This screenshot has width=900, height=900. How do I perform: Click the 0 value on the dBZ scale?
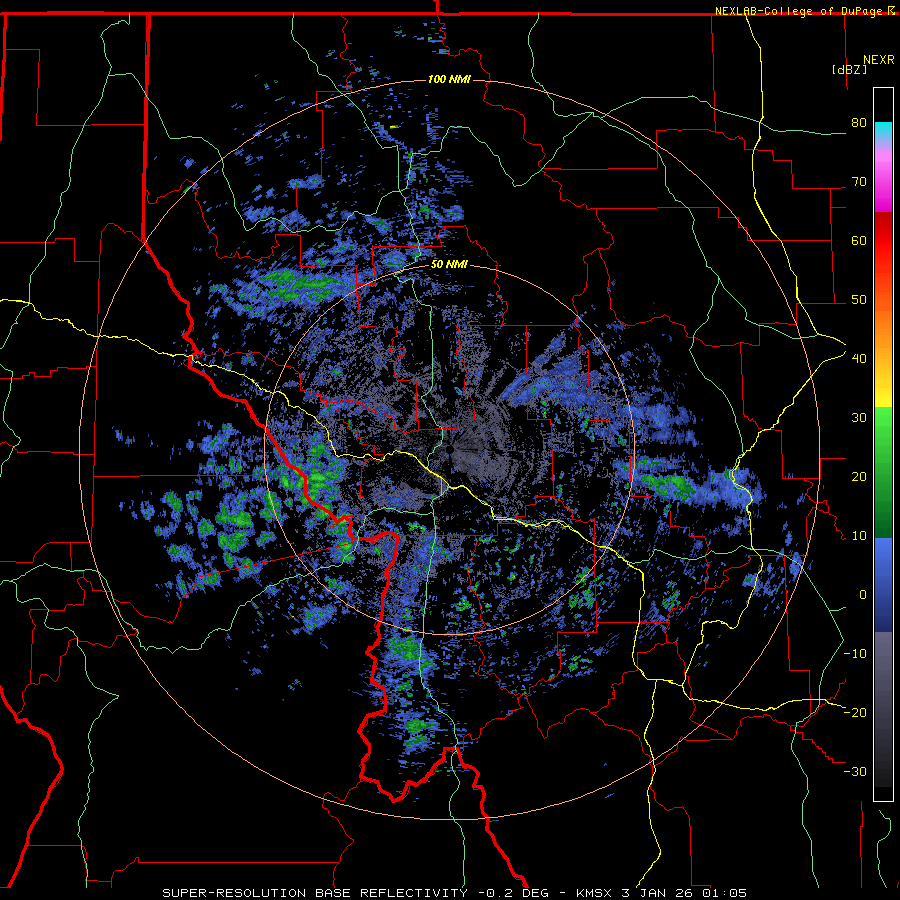(863, 595)
